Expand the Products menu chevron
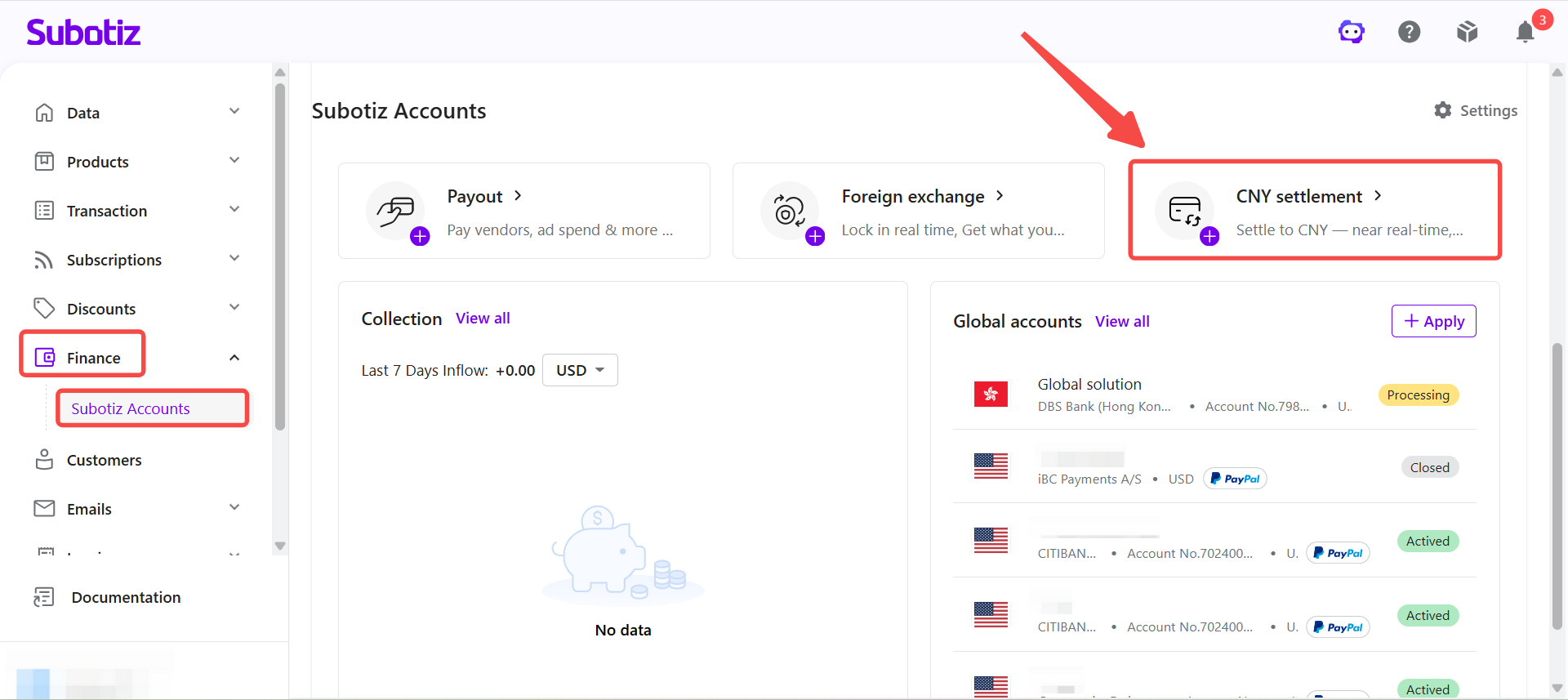1568x700 pixels. 234,160
